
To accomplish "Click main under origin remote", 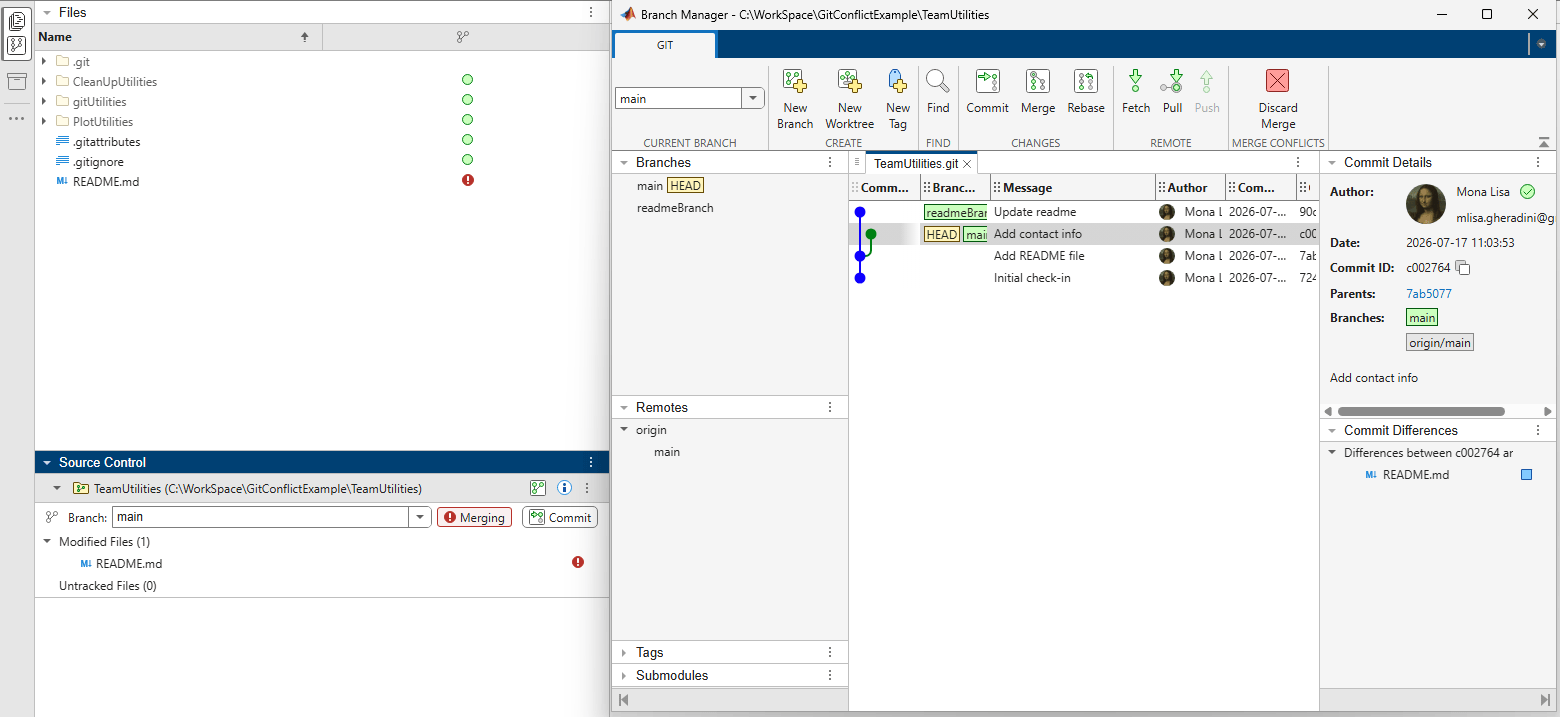I will click(667, 452).
